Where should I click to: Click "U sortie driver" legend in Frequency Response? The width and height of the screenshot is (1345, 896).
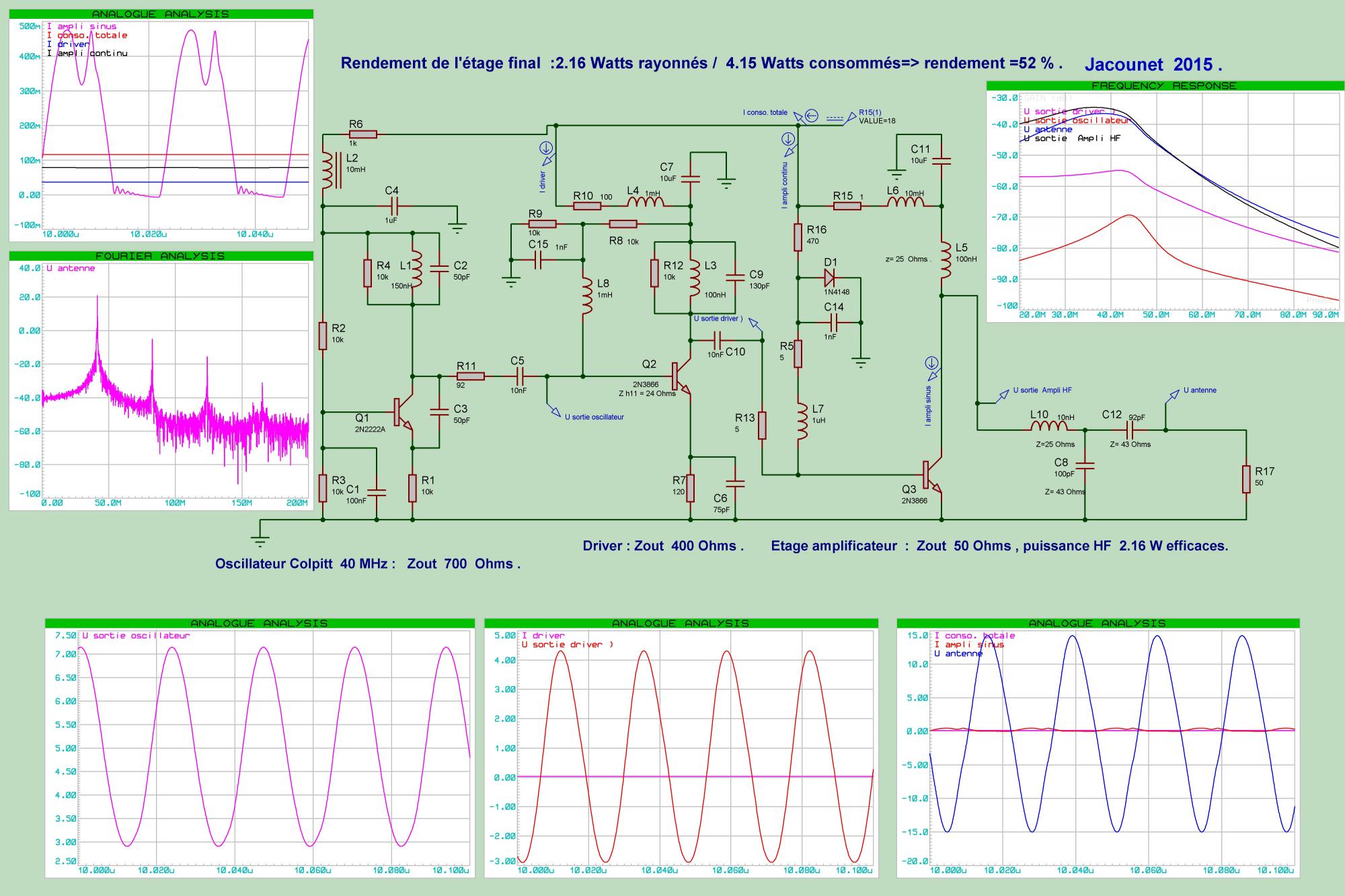point(1067,111)
